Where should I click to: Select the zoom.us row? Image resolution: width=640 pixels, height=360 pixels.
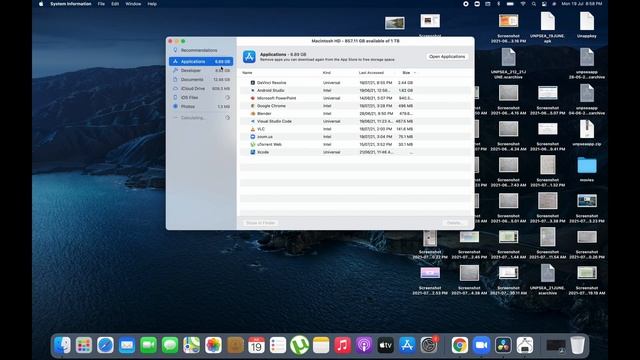click(355, 137)
